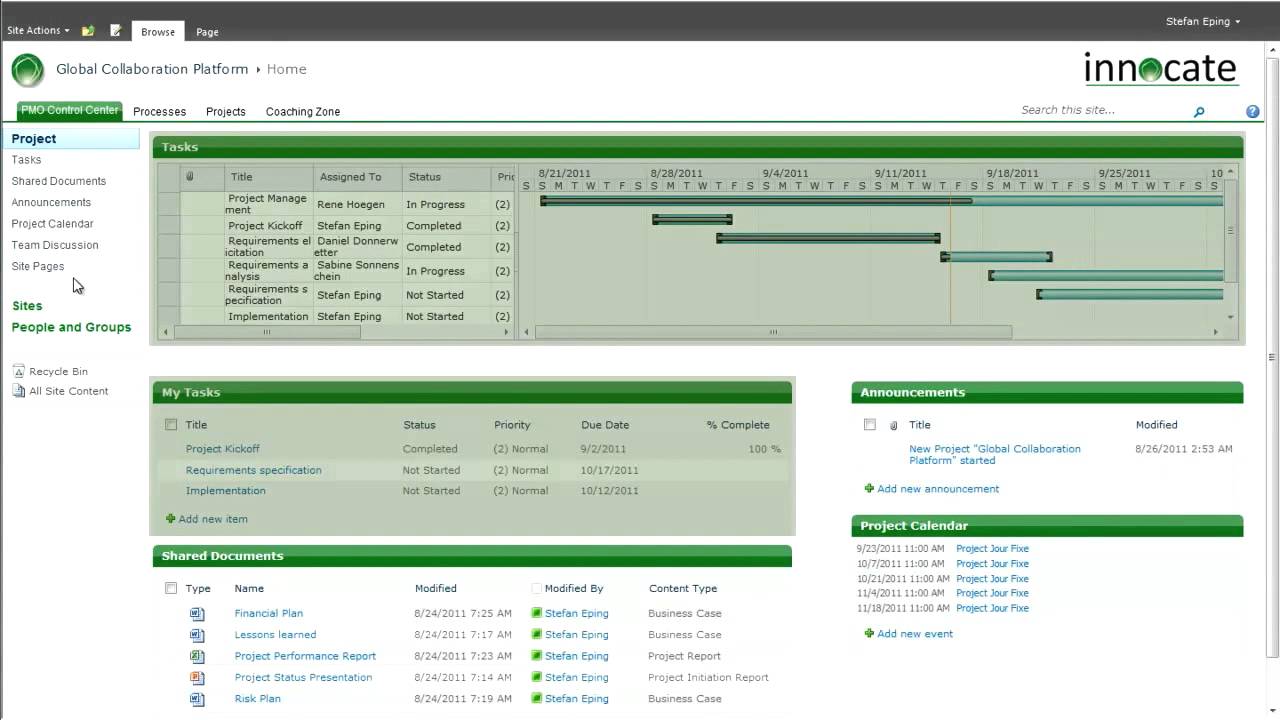The height and width of the screenshot is (720, 1280).
Task: Click the Gantt chart horizontal scrollbar thumb
Action: [773, 332]
